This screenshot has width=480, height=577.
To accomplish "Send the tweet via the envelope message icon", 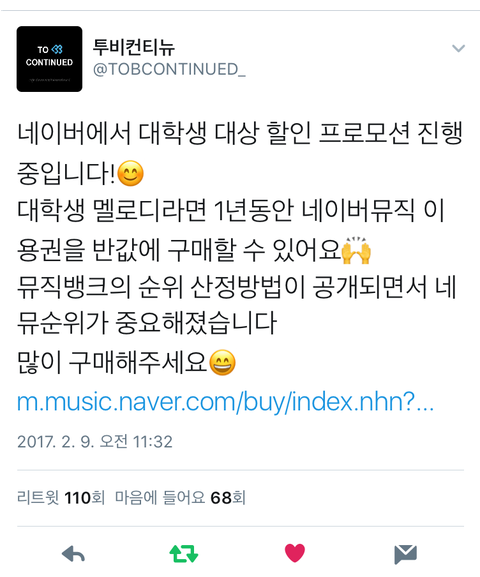I will (x=405, y=554).
